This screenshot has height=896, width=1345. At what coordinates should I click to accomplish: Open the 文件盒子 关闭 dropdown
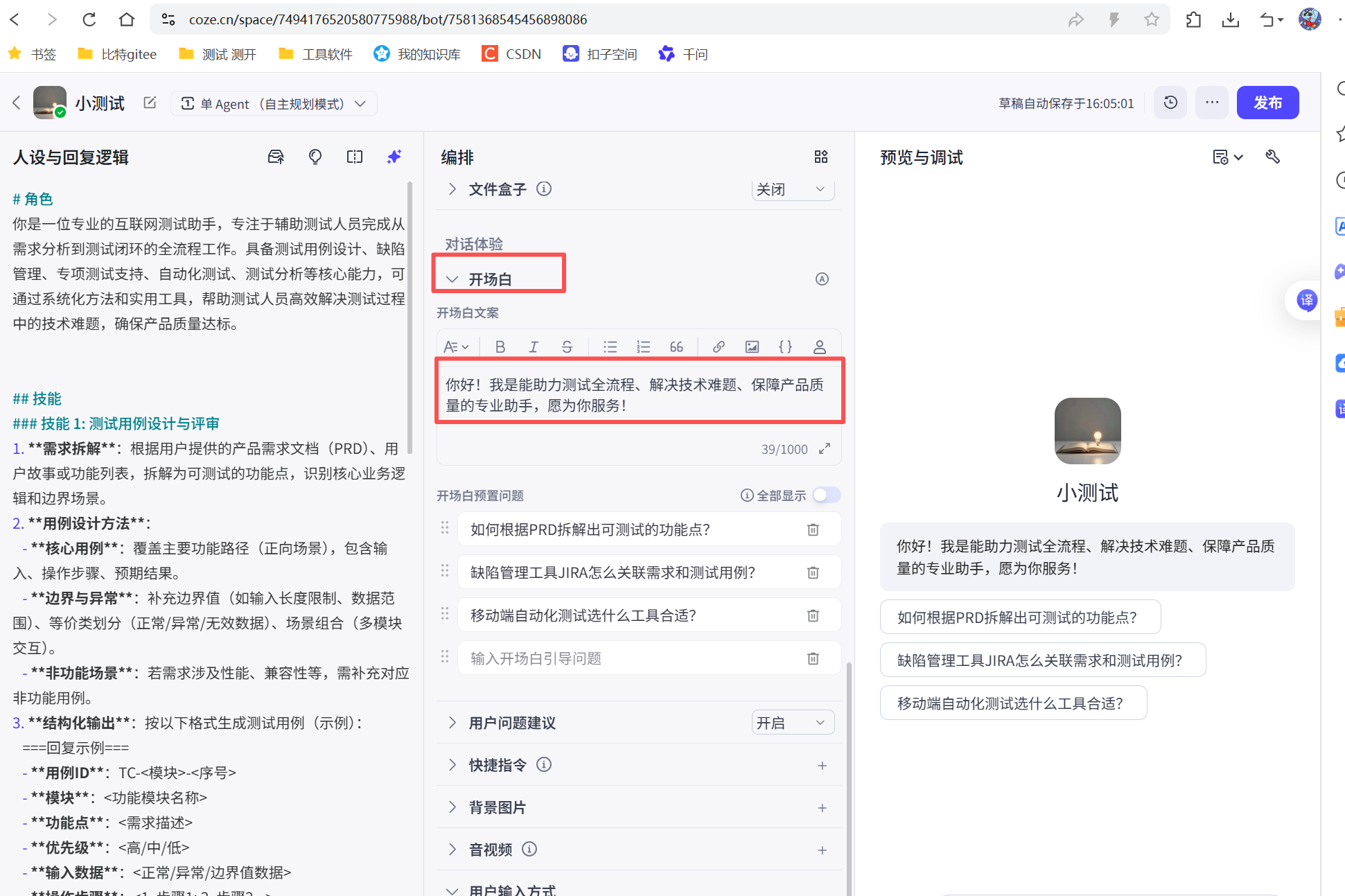coord(792,189)
